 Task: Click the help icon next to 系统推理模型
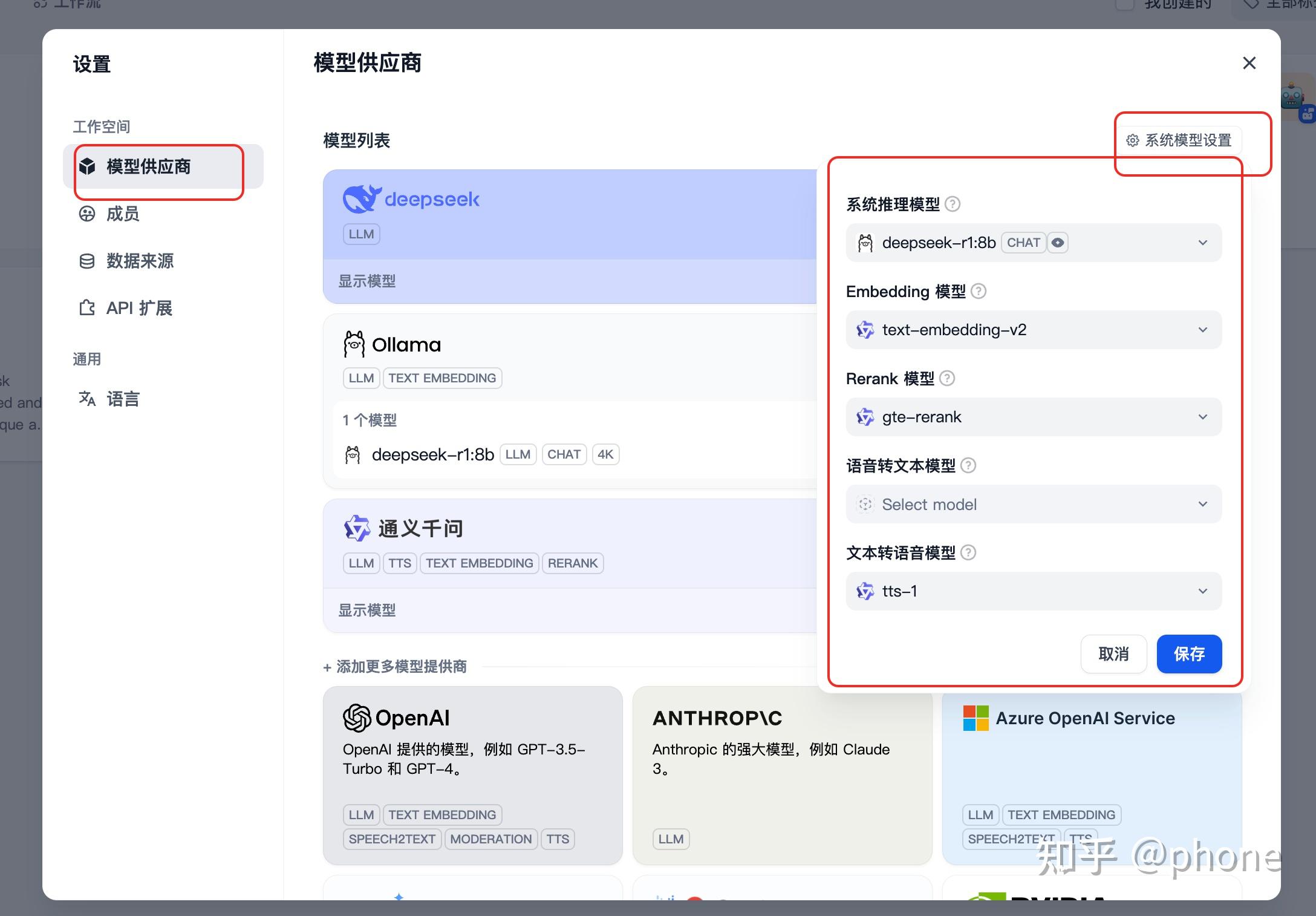click(953, 204)
